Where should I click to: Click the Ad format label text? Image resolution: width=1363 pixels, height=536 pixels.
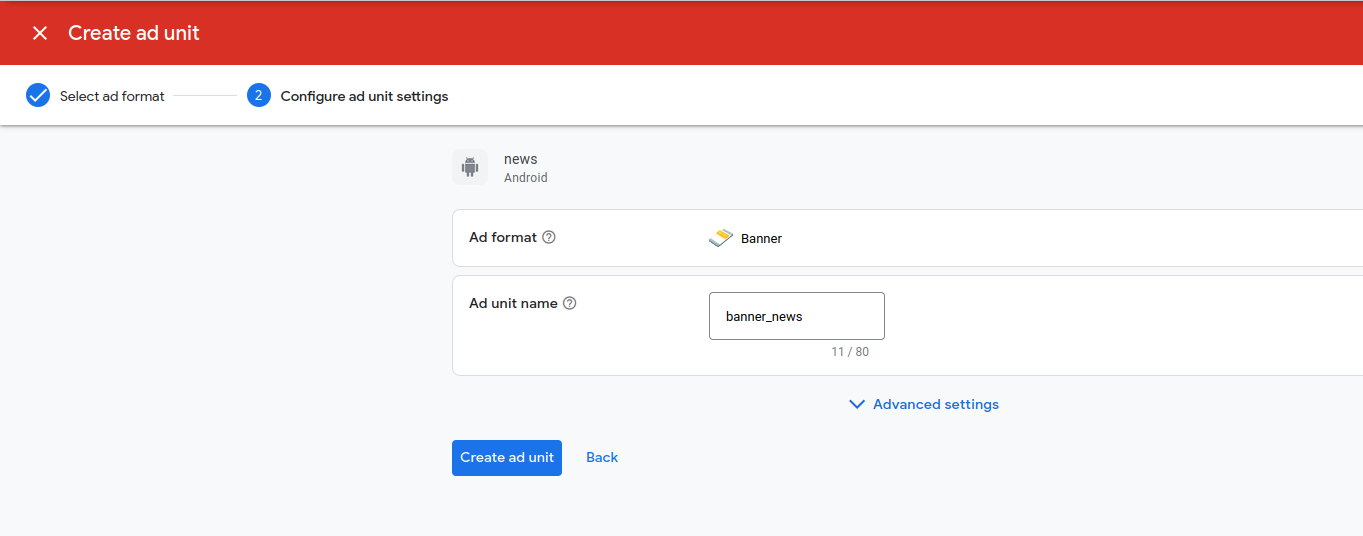tap(503, 238)
